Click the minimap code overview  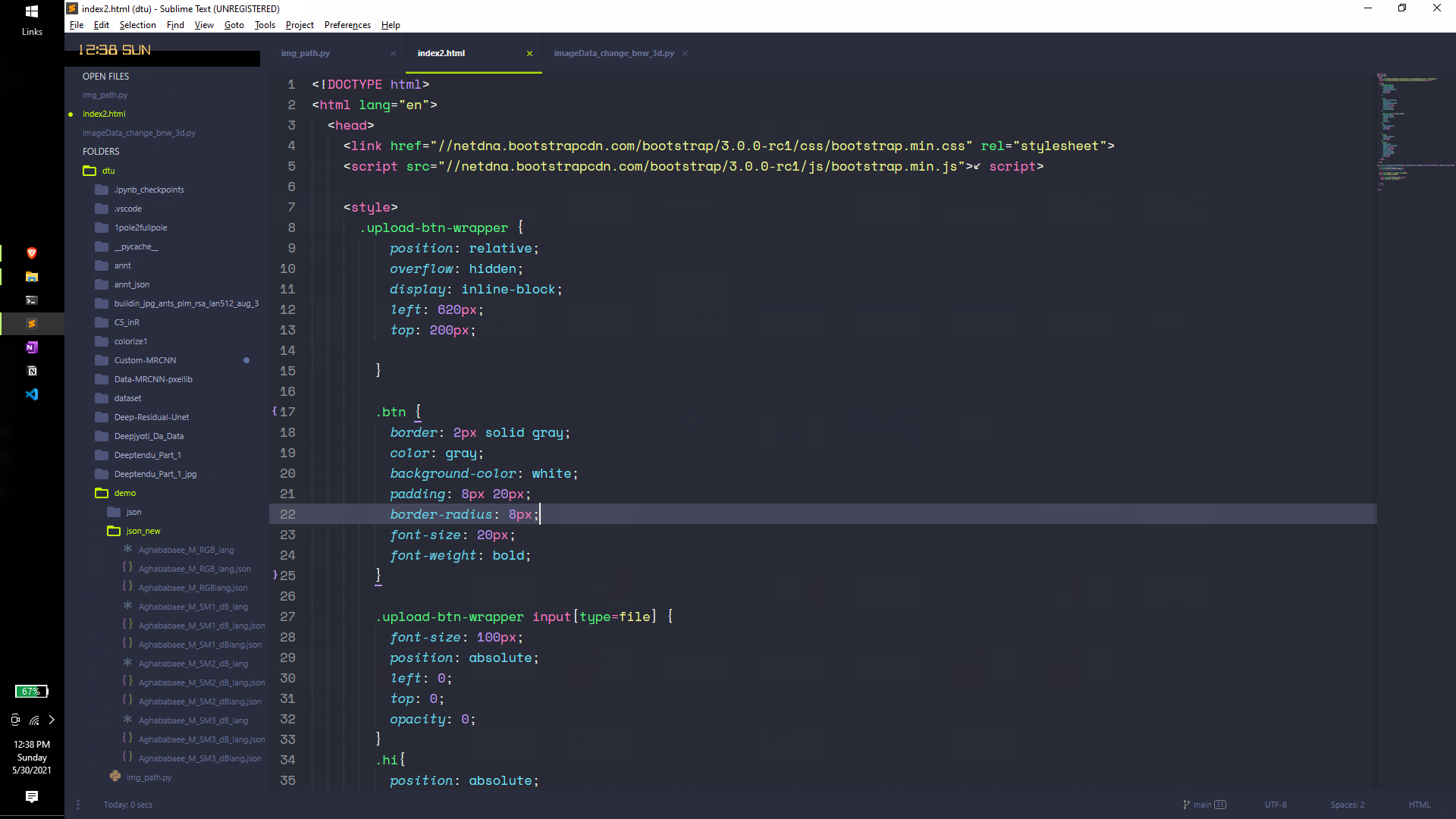(x=1415, y=132)
